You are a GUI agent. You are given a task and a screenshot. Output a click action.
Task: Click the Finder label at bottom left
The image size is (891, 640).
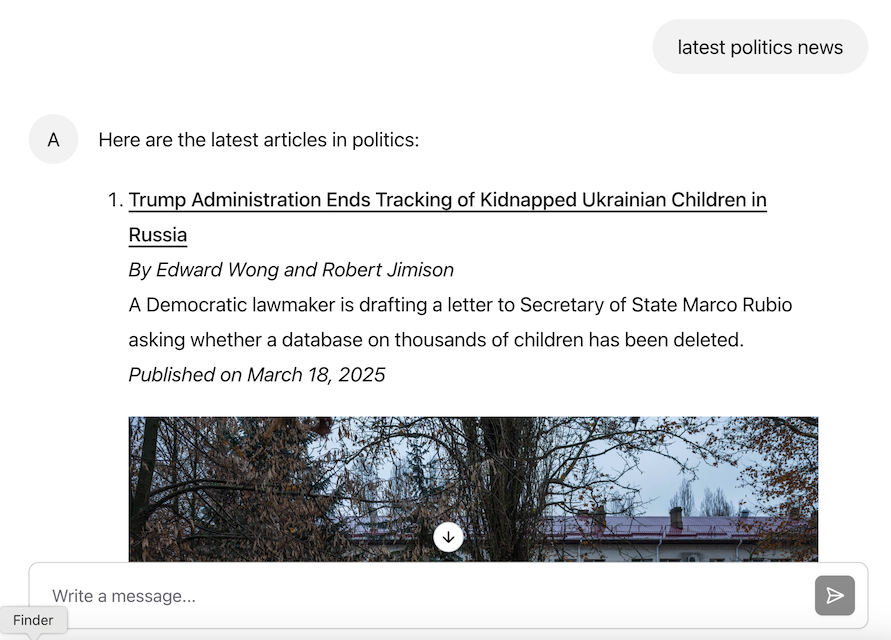(x=33, y=620)
